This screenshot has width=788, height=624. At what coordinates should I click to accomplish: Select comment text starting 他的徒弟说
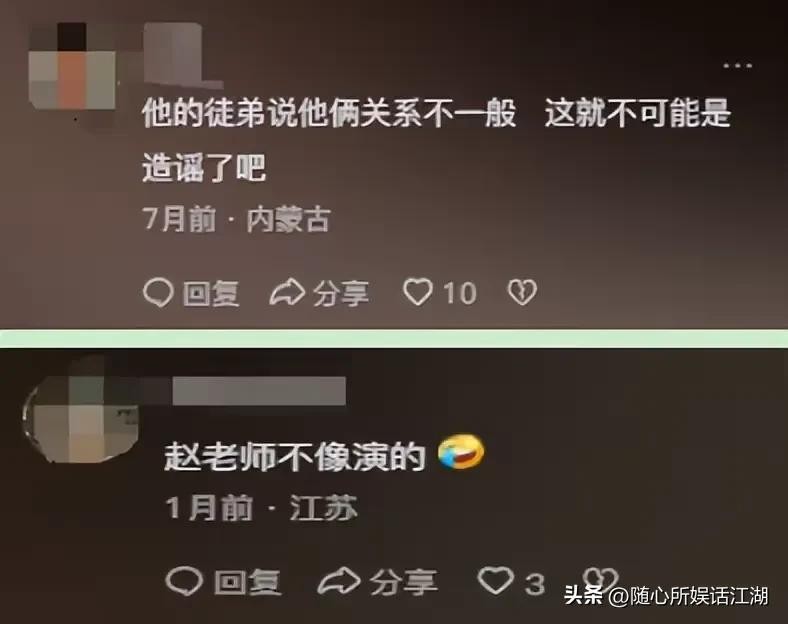436,140
